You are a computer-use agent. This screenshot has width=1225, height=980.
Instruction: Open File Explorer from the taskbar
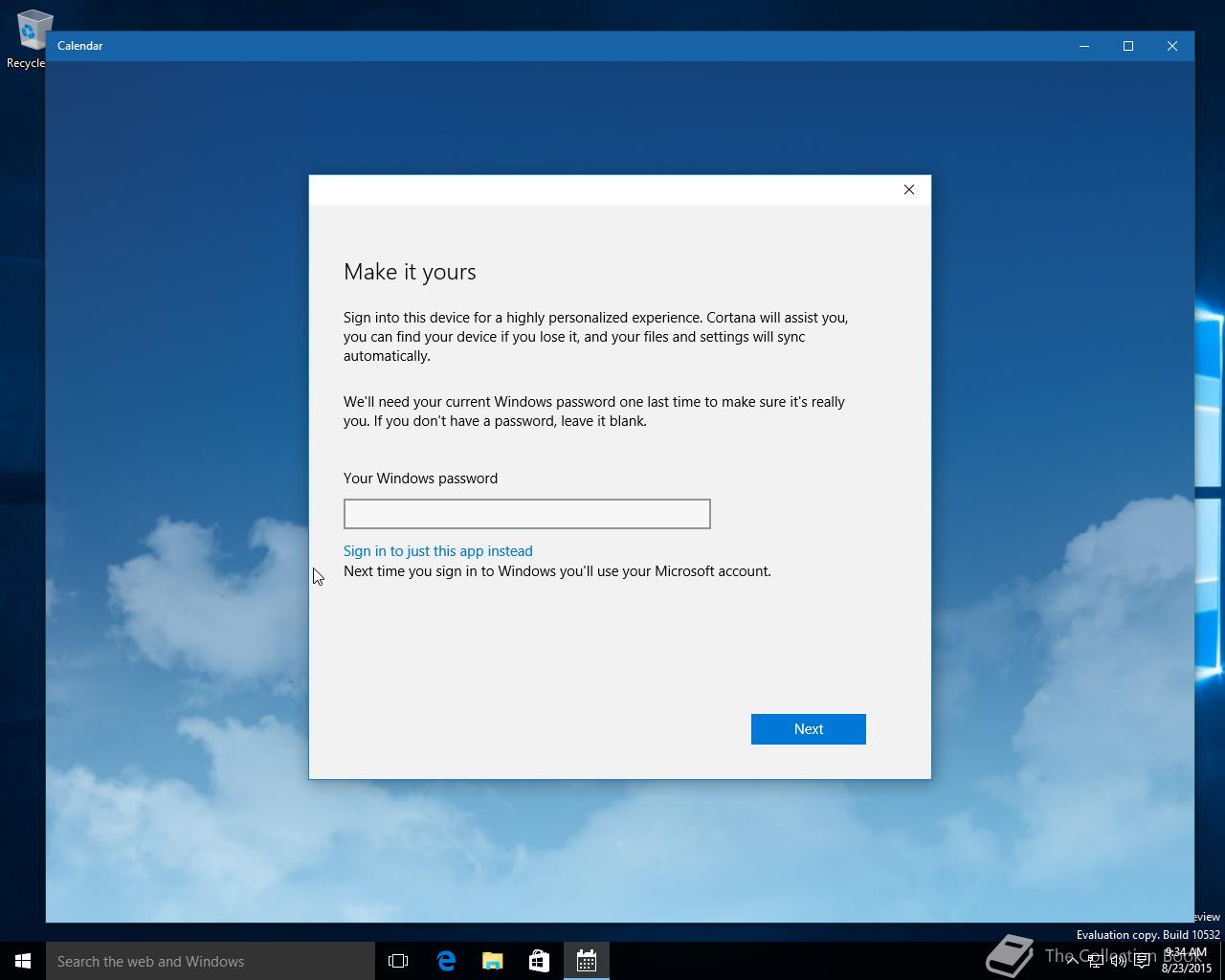point(493,961)
